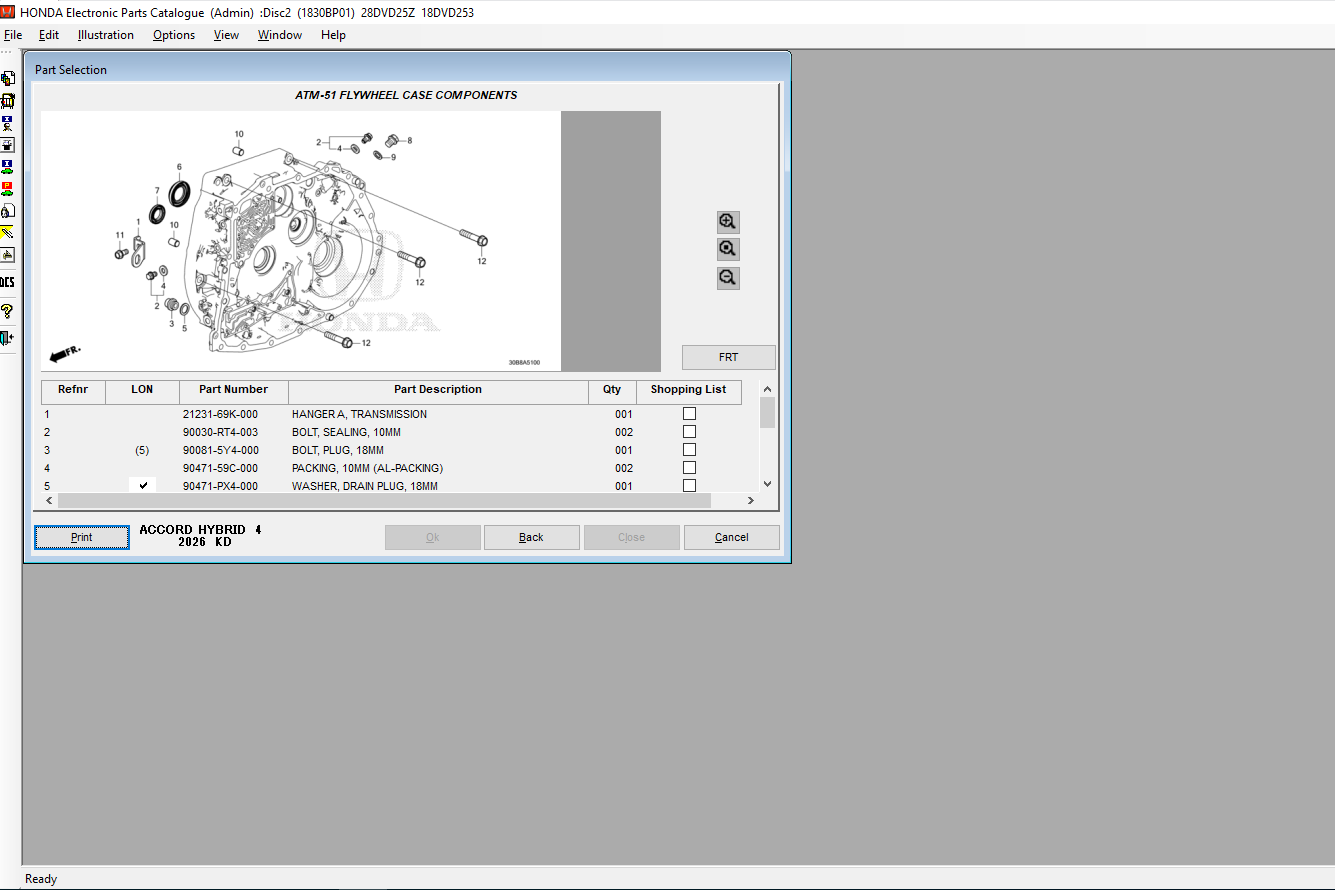Screen dimensions: 1335x890
Task: Click the PACKING, 10MM (AL-PACKING) description
Action: point(367,468)
